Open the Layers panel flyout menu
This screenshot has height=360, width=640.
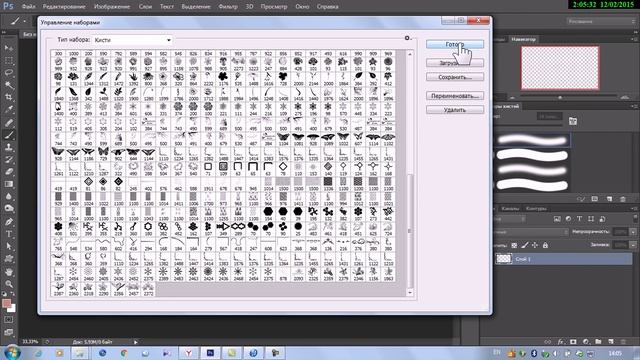635,209
